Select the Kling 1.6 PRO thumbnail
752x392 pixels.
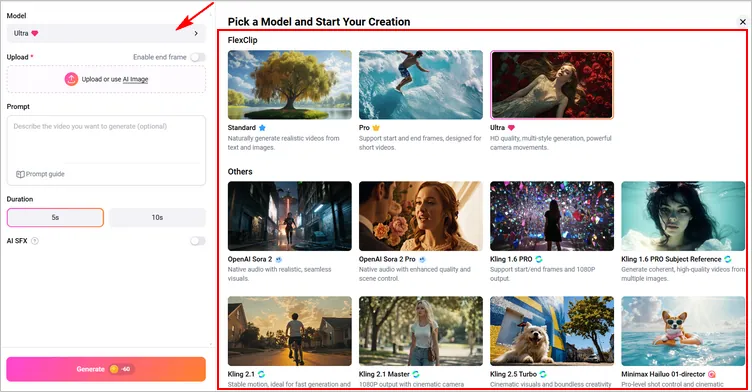552,216
